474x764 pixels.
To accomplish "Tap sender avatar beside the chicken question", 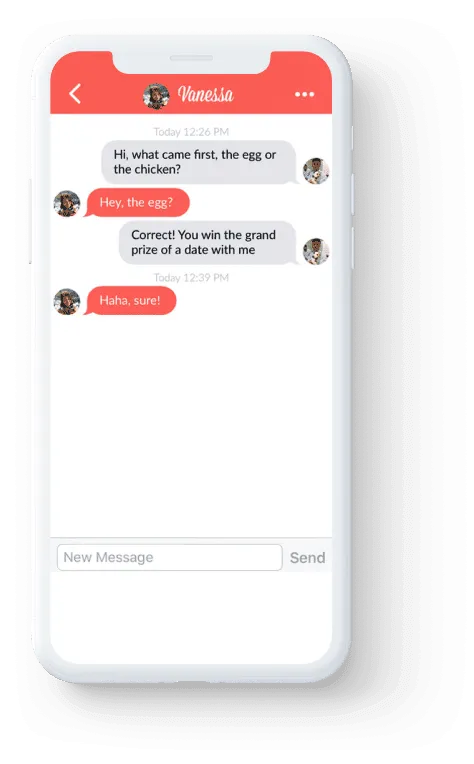I will [x=316, y=171].
